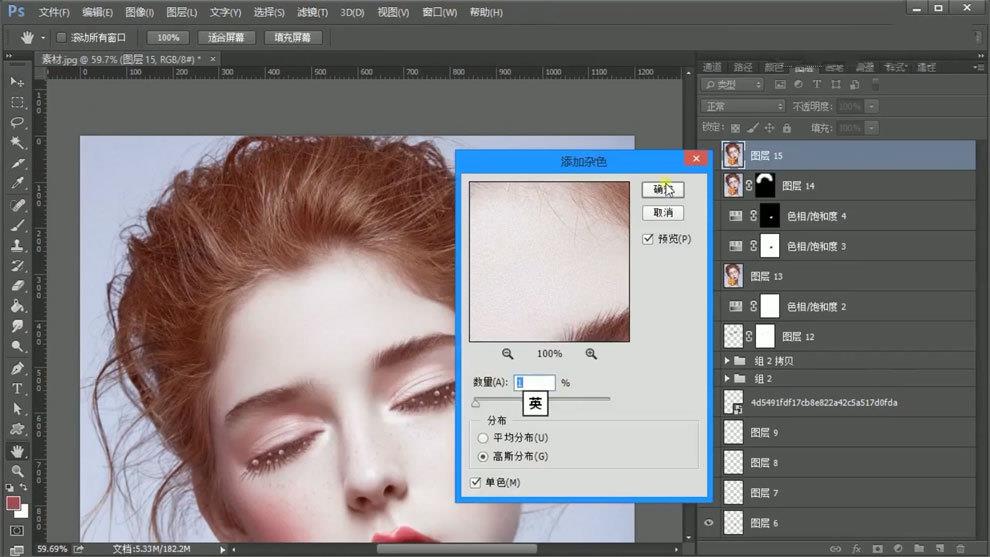Expand the 组 2 layer group

coord(727,379)
